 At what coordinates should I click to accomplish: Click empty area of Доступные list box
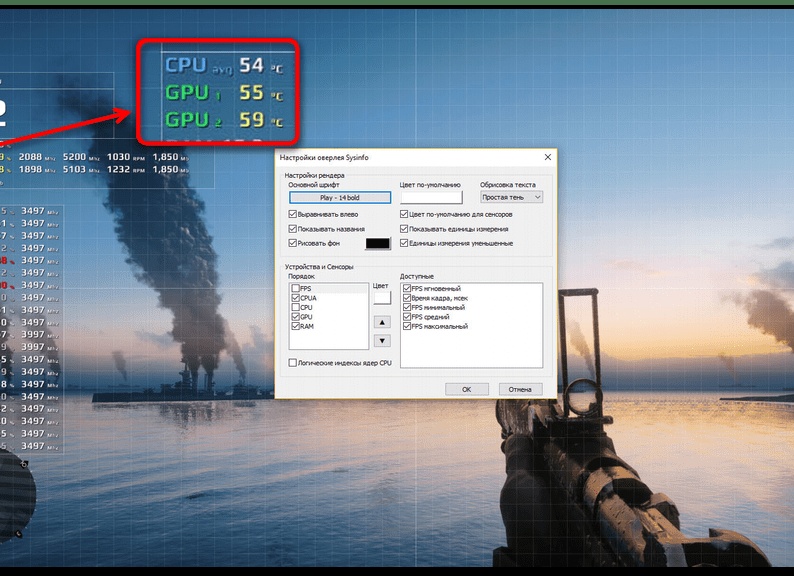471,350
